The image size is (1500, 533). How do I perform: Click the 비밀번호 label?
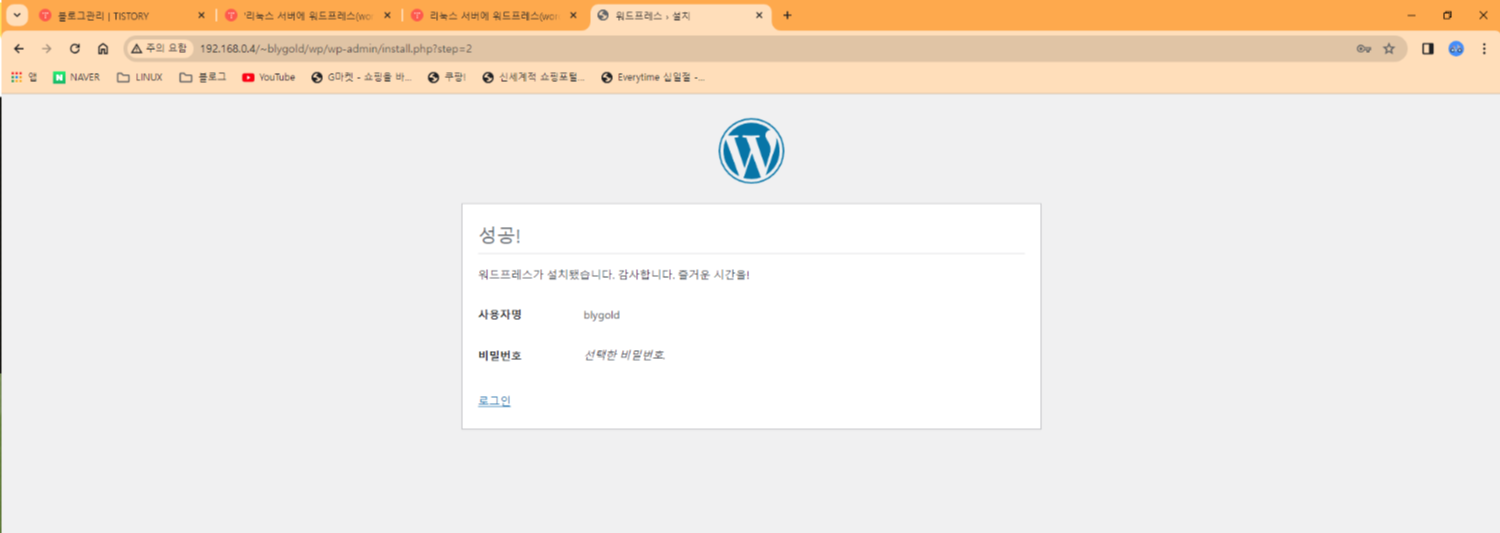[x=500, y=355]
